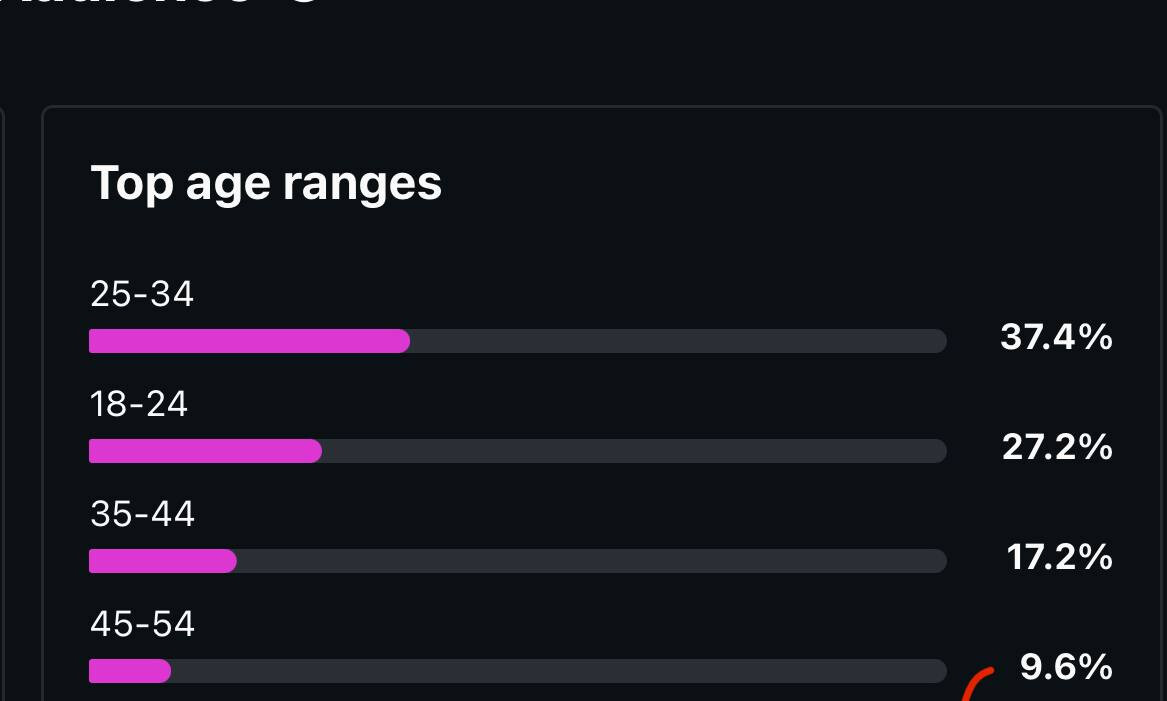Click the pink filled bar for 25-34
This screenshot has height=701, width=1167.
coord(249,341)
